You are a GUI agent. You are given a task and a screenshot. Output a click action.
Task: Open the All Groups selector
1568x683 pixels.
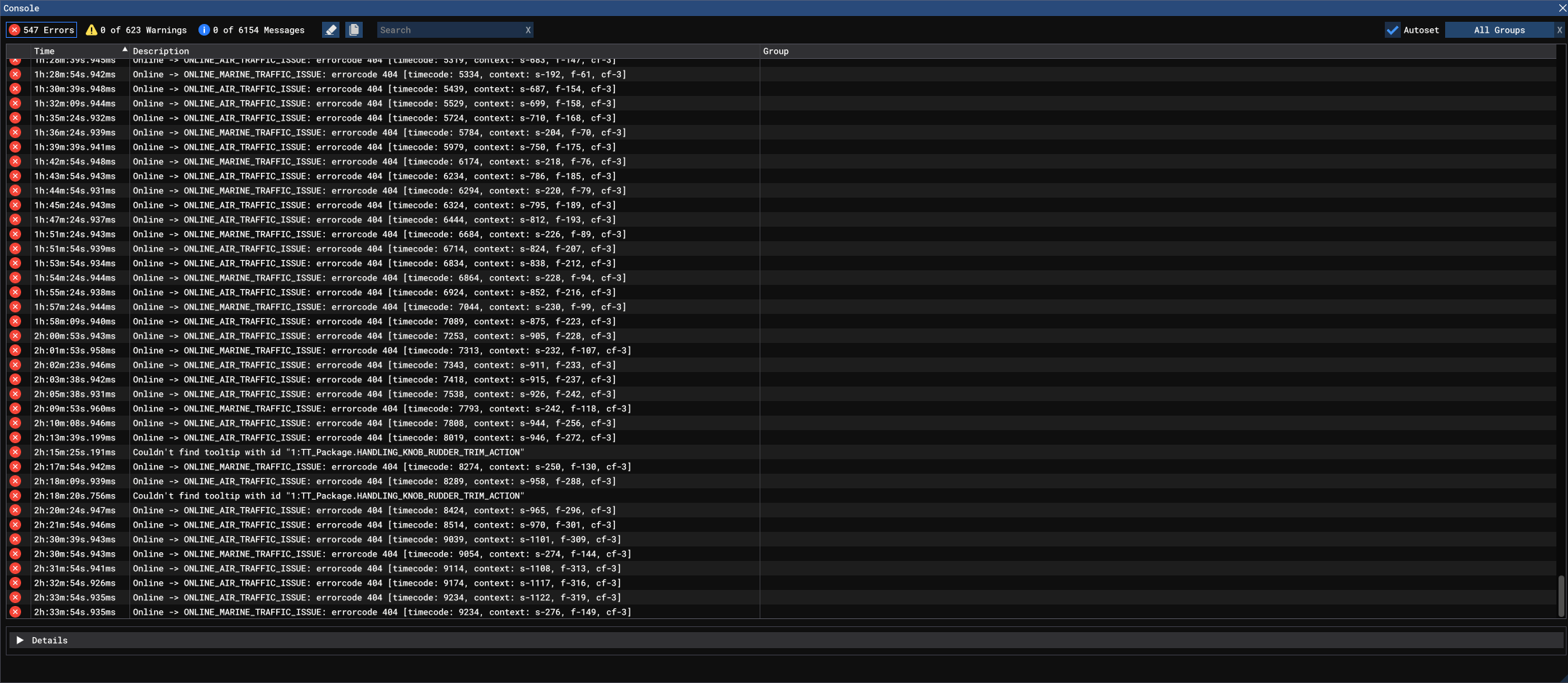(x=1500, y=30)
